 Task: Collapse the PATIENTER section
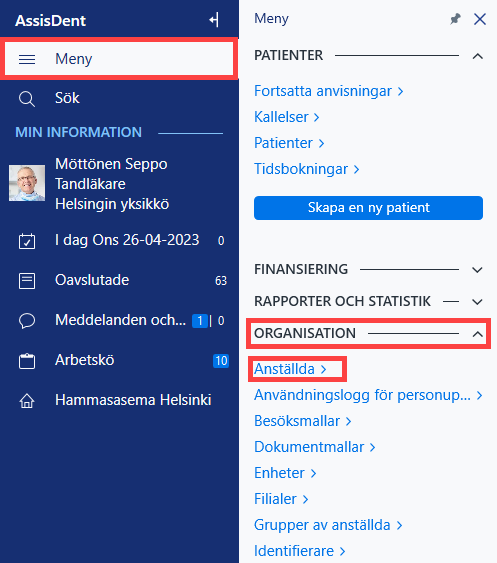point(477,56)
